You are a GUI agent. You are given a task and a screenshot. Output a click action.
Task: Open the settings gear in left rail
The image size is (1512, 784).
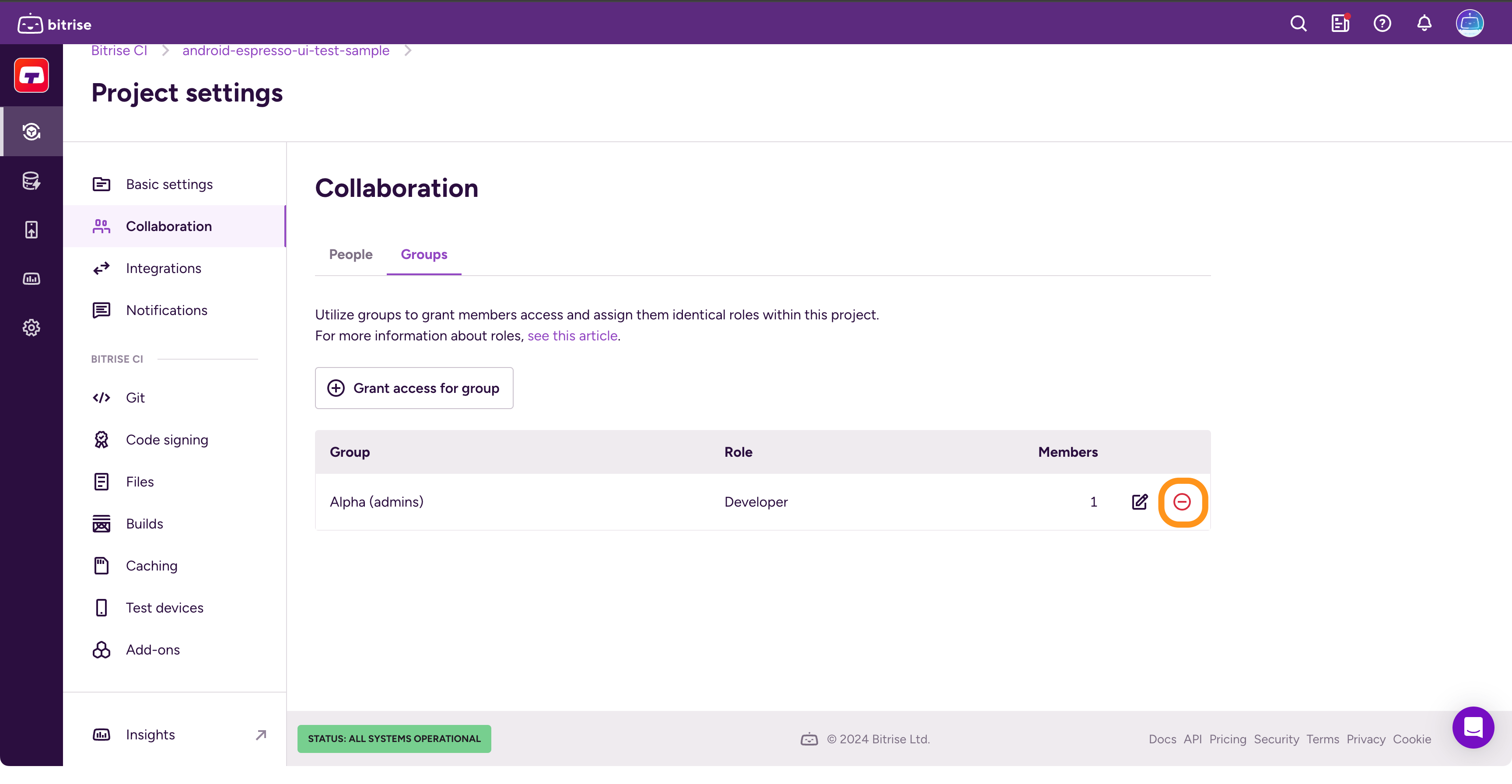point(31,327)
